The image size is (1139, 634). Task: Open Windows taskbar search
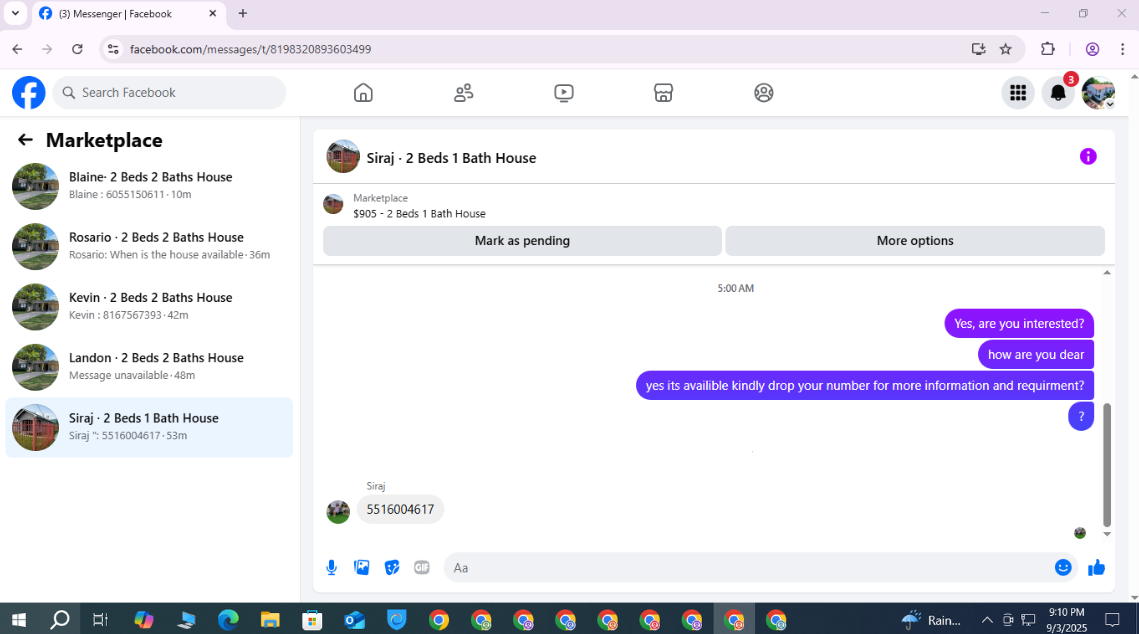pos(60,619)
